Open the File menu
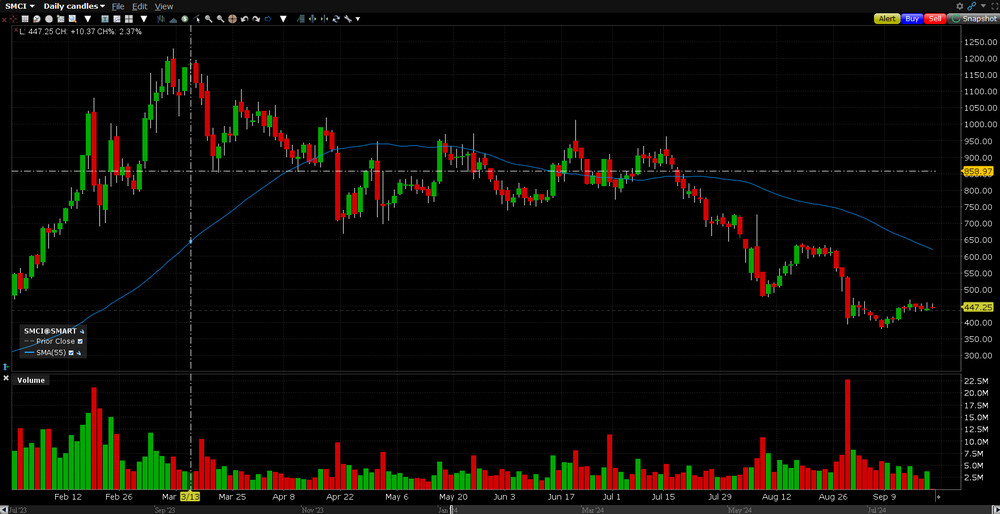 point(118,6)
